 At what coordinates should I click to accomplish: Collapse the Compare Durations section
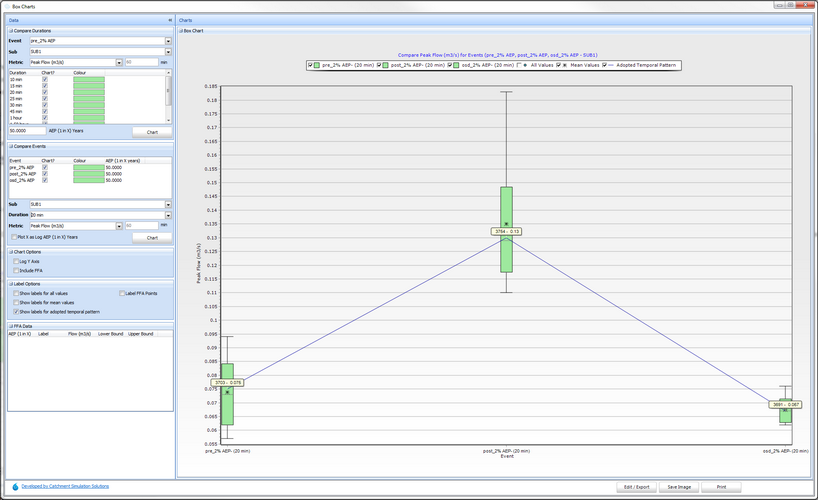coord(10,31)
